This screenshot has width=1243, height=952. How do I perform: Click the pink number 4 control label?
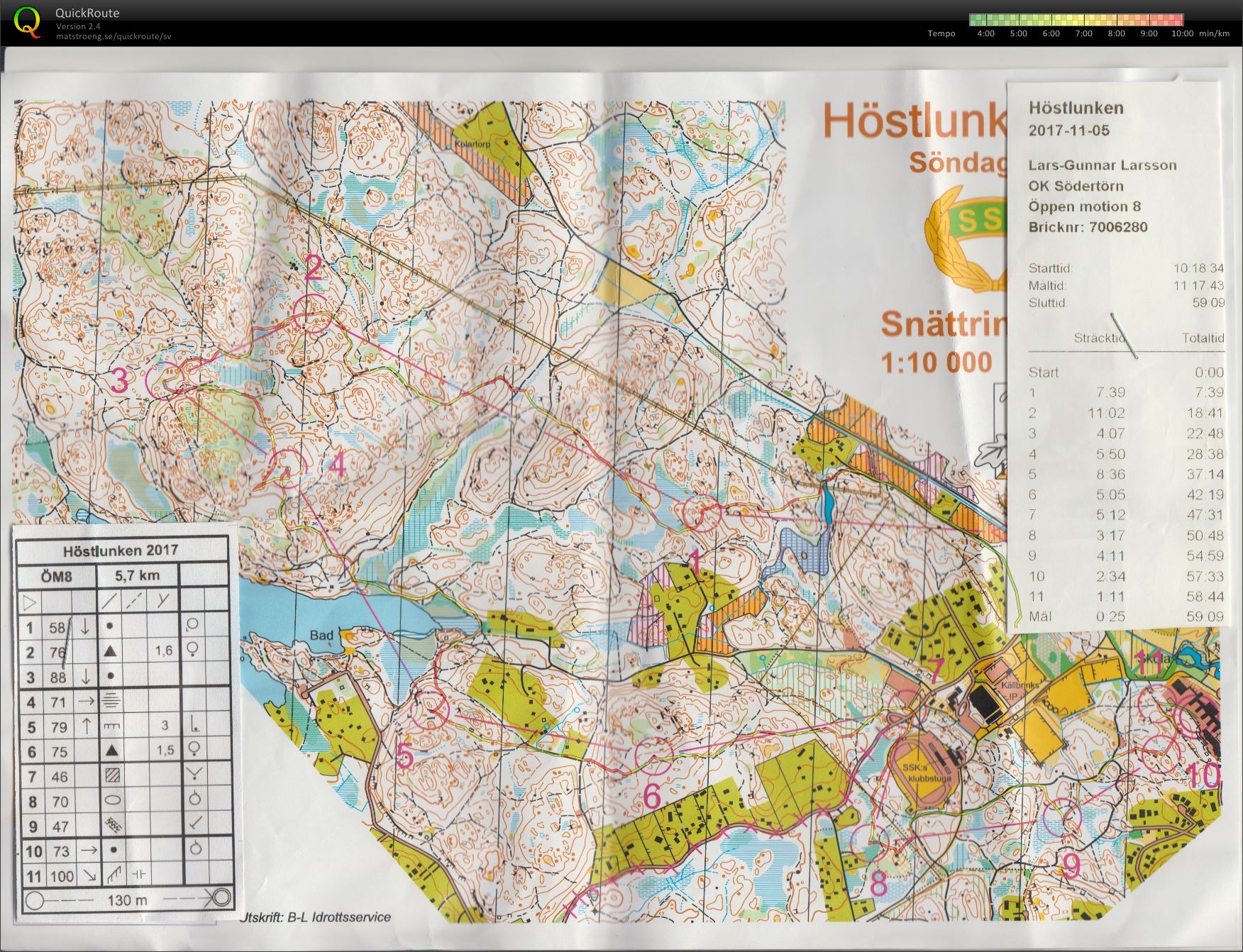[337, 465]
